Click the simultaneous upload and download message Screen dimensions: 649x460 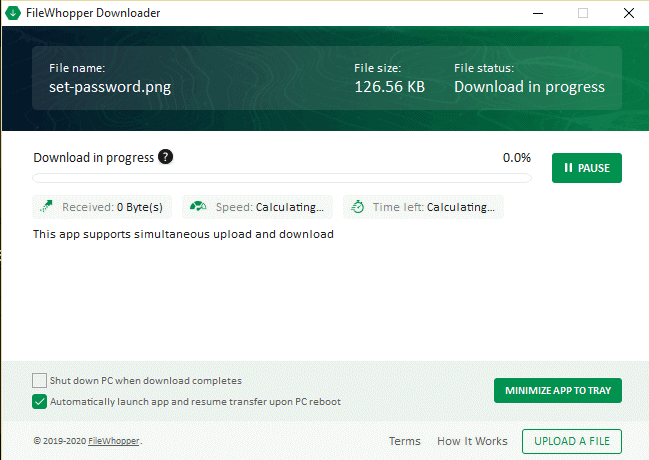[183, 234]
